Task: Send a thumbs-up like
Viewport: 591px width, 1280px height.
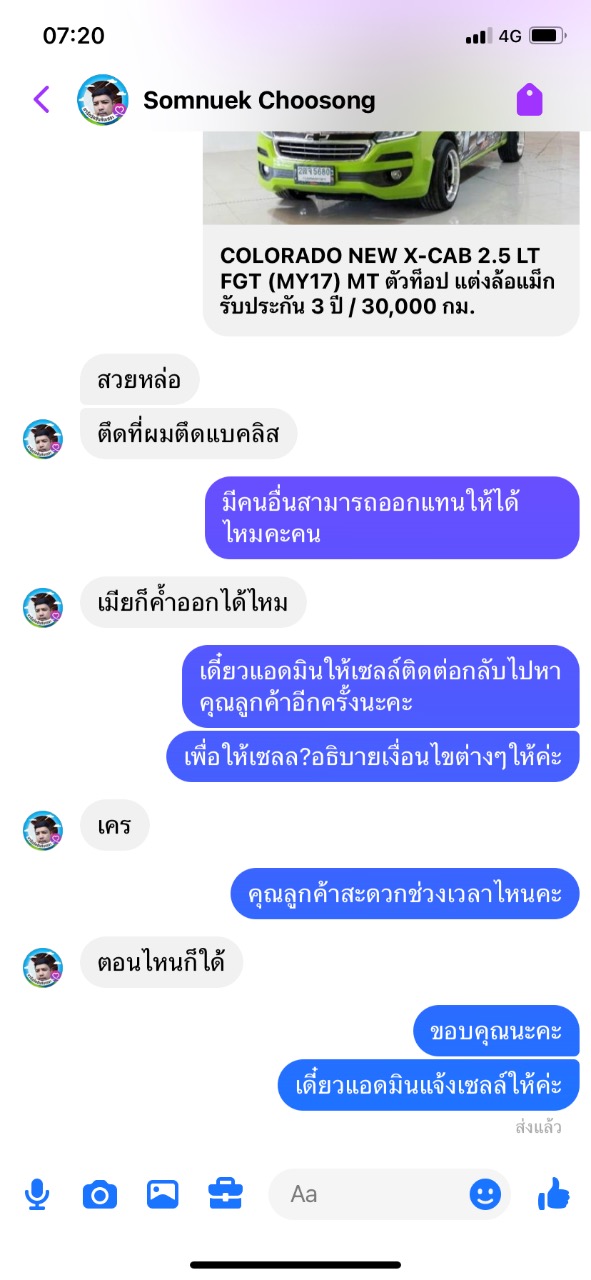Action: (553, 1193)
